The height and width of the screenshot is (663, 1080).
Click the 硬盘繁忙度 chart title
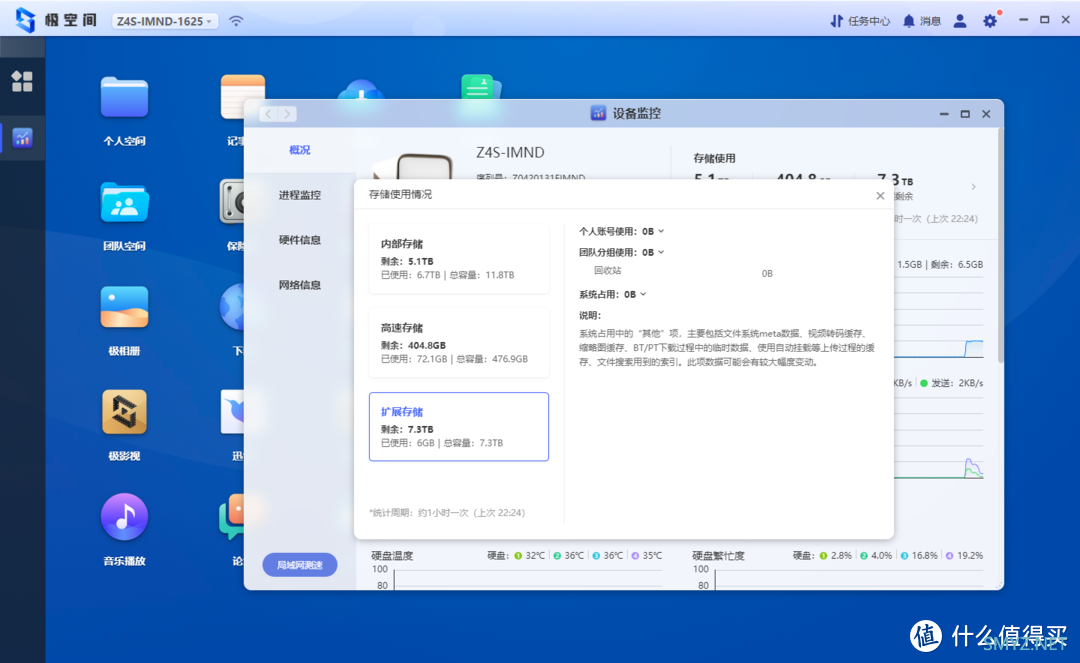coord(718,556)
